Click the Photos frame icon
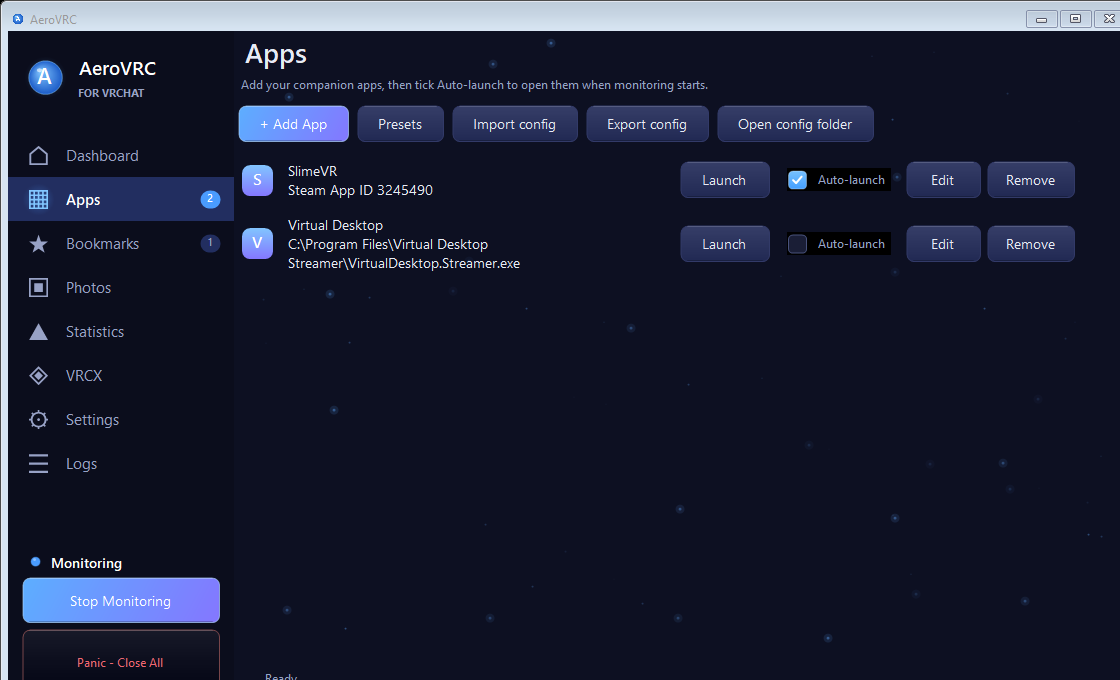This screenshot has height=680, width=1120. (39, 288)
